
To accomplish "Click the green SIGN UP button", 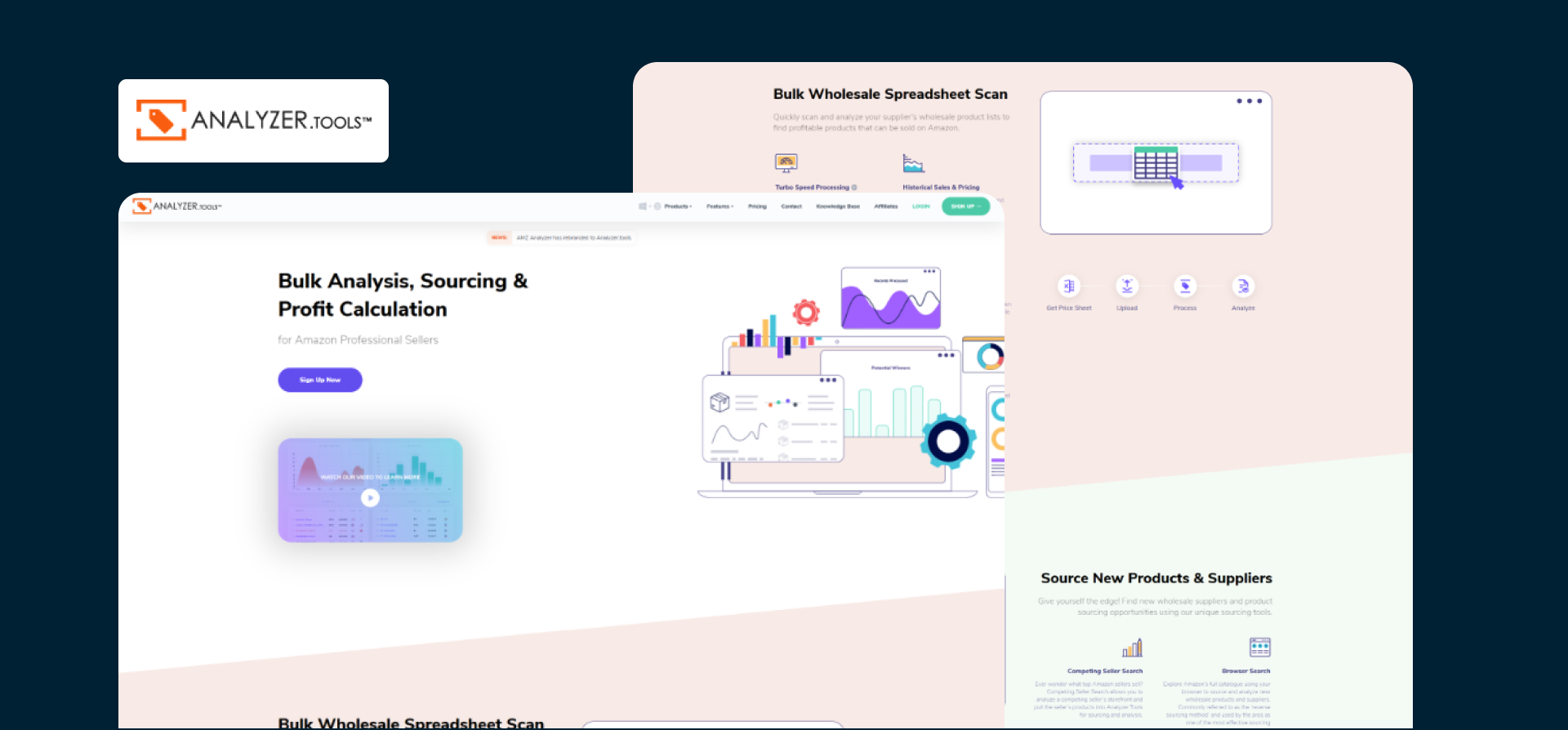I will tap(965, 207).
